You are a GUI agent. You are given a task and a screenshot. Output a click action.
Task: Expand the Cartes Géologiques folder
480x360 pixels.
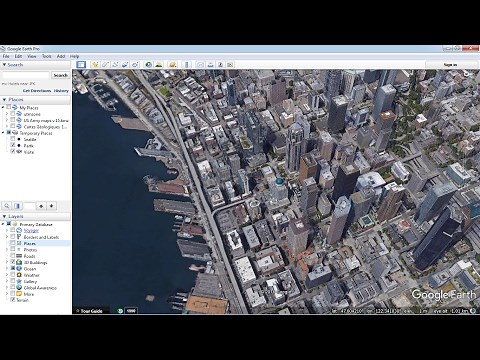(x=7, y=126)
